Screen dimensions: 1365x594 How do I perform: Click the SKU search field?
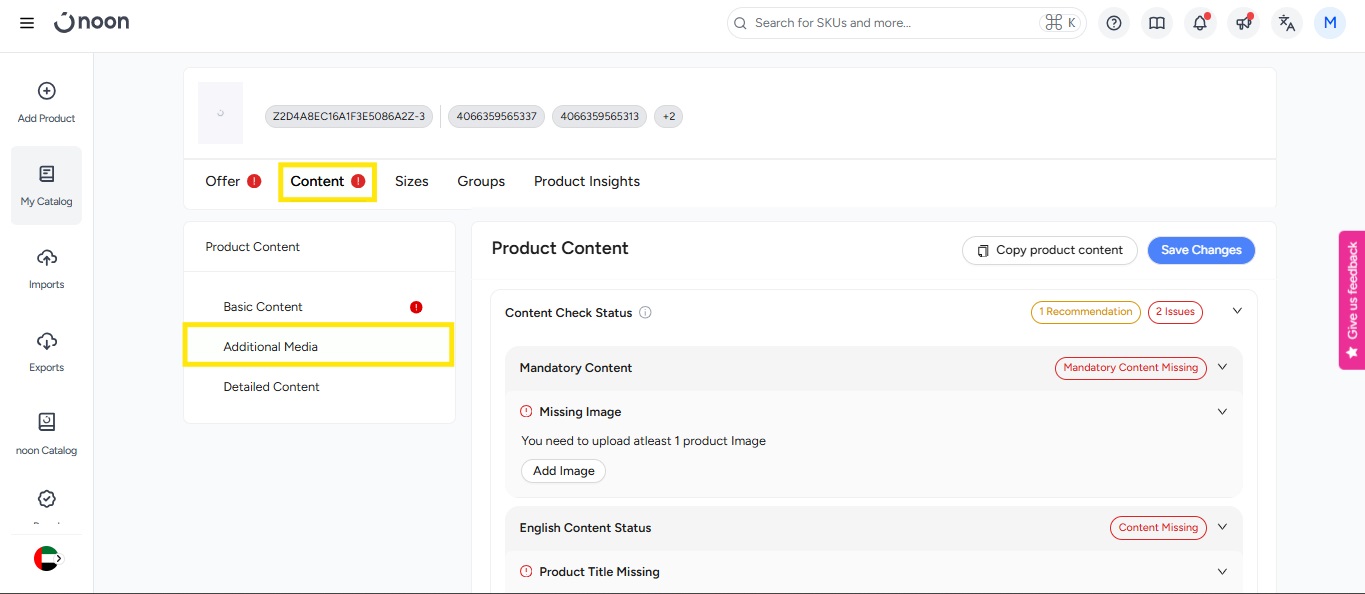(890, 23)
